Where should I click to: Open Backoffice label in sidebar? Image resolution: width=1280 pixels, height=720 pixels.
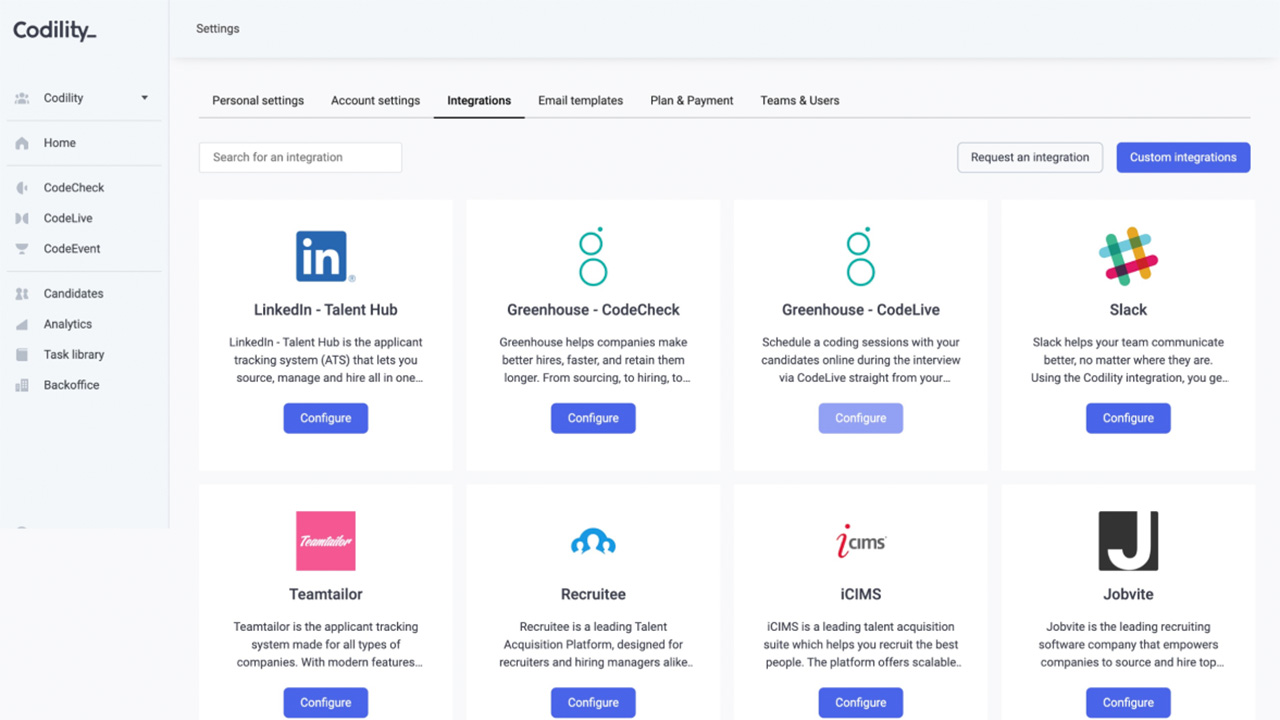click(71, 385)
